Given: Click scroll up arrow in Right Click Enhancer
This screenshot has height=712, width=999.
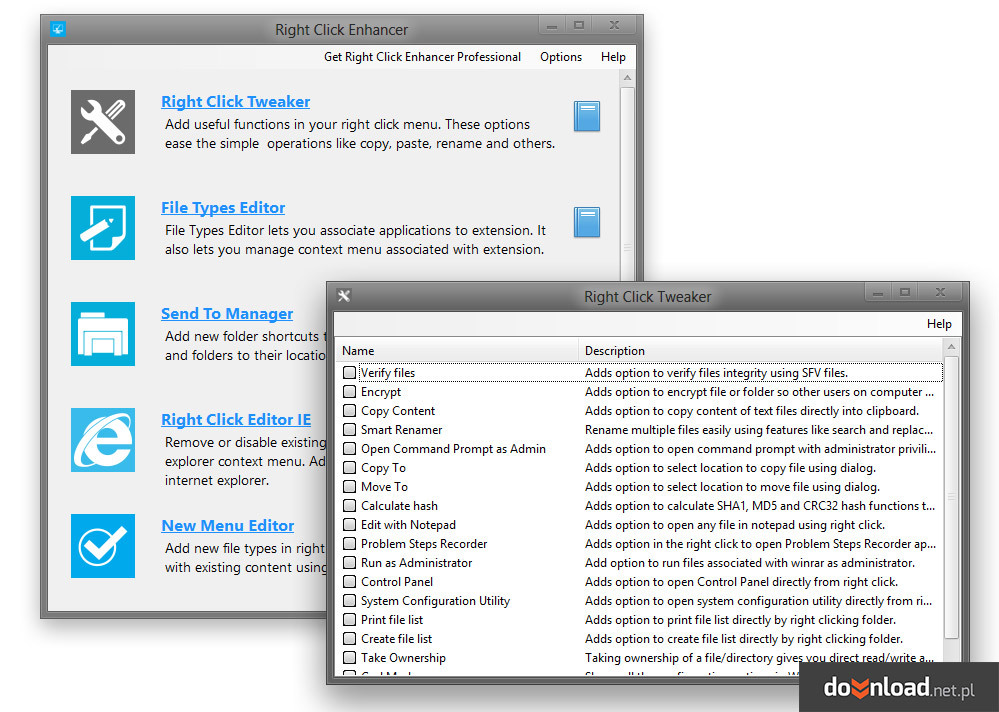Looking at the screenshot, I should pos(628,78).
